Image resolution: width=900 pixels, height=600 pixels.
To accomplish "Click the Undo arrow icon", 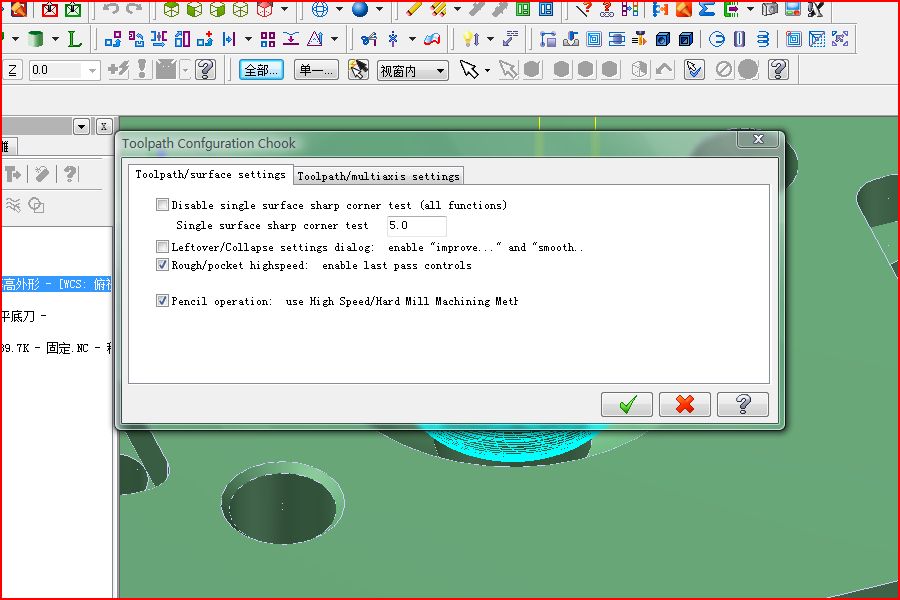I will (x=111, y=9).
